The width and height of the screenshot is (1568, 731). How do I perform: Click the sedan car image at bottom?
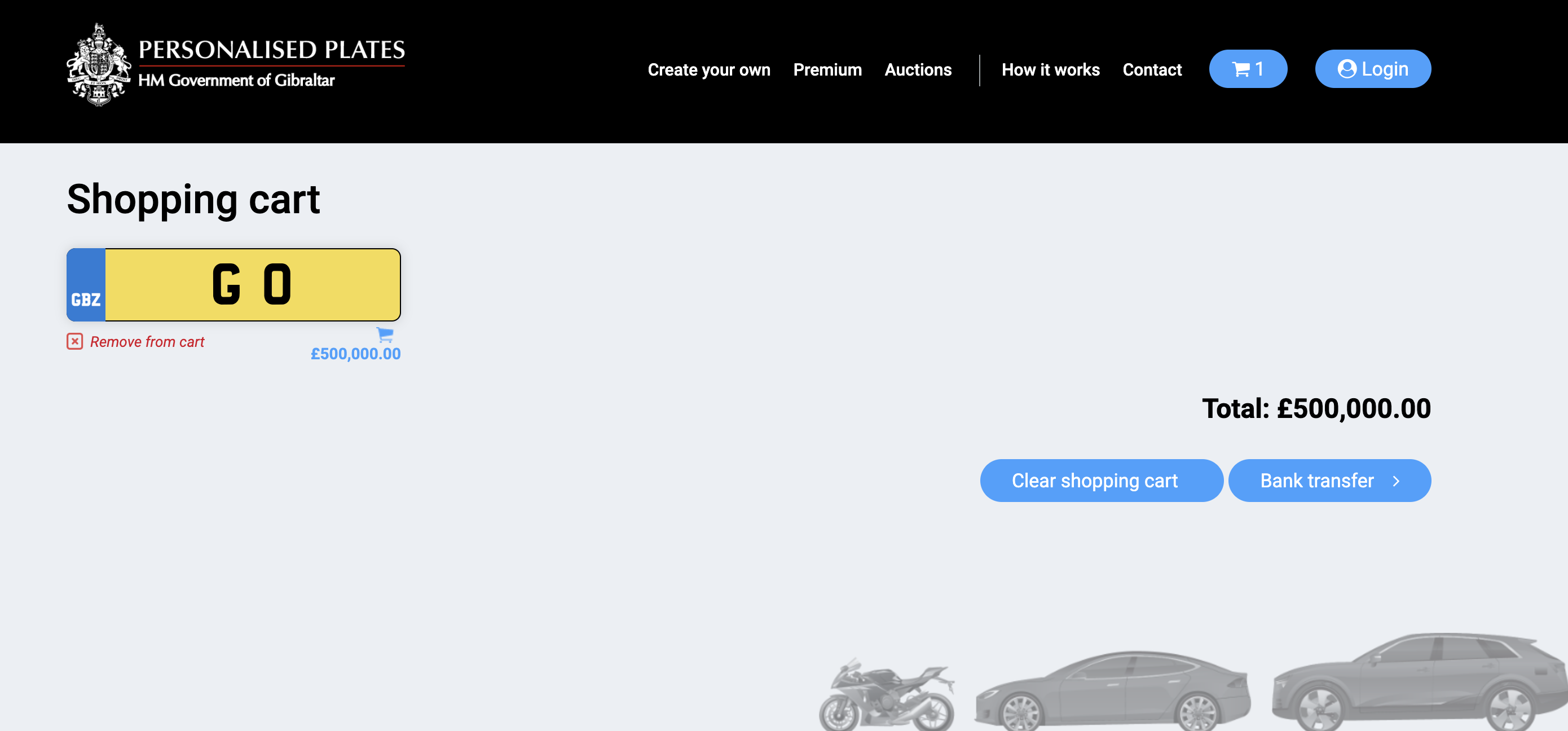click(1112, 691)
